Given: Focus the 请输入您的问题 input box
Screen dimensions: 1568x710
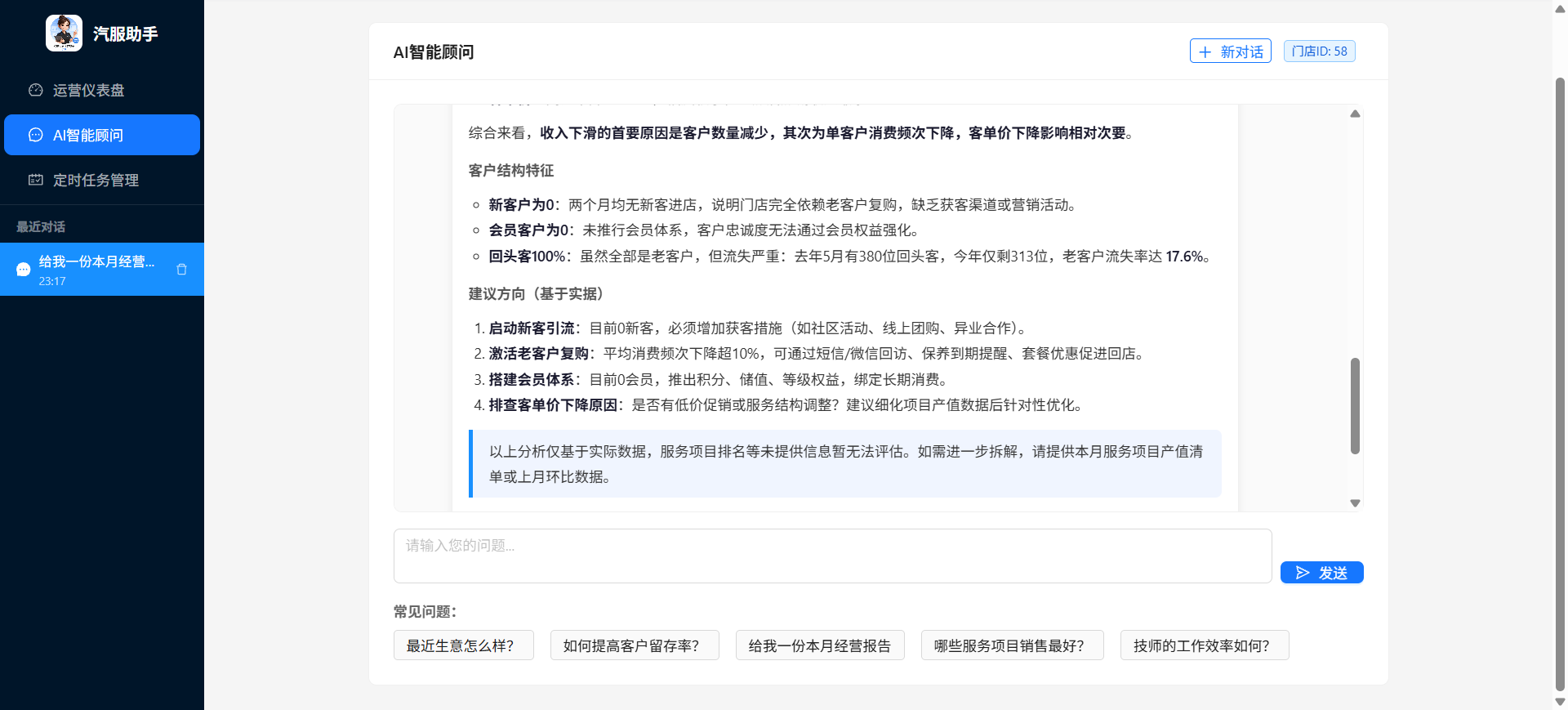Looking at the screenshot, I should pyautogui.click(x=832, y=556).
